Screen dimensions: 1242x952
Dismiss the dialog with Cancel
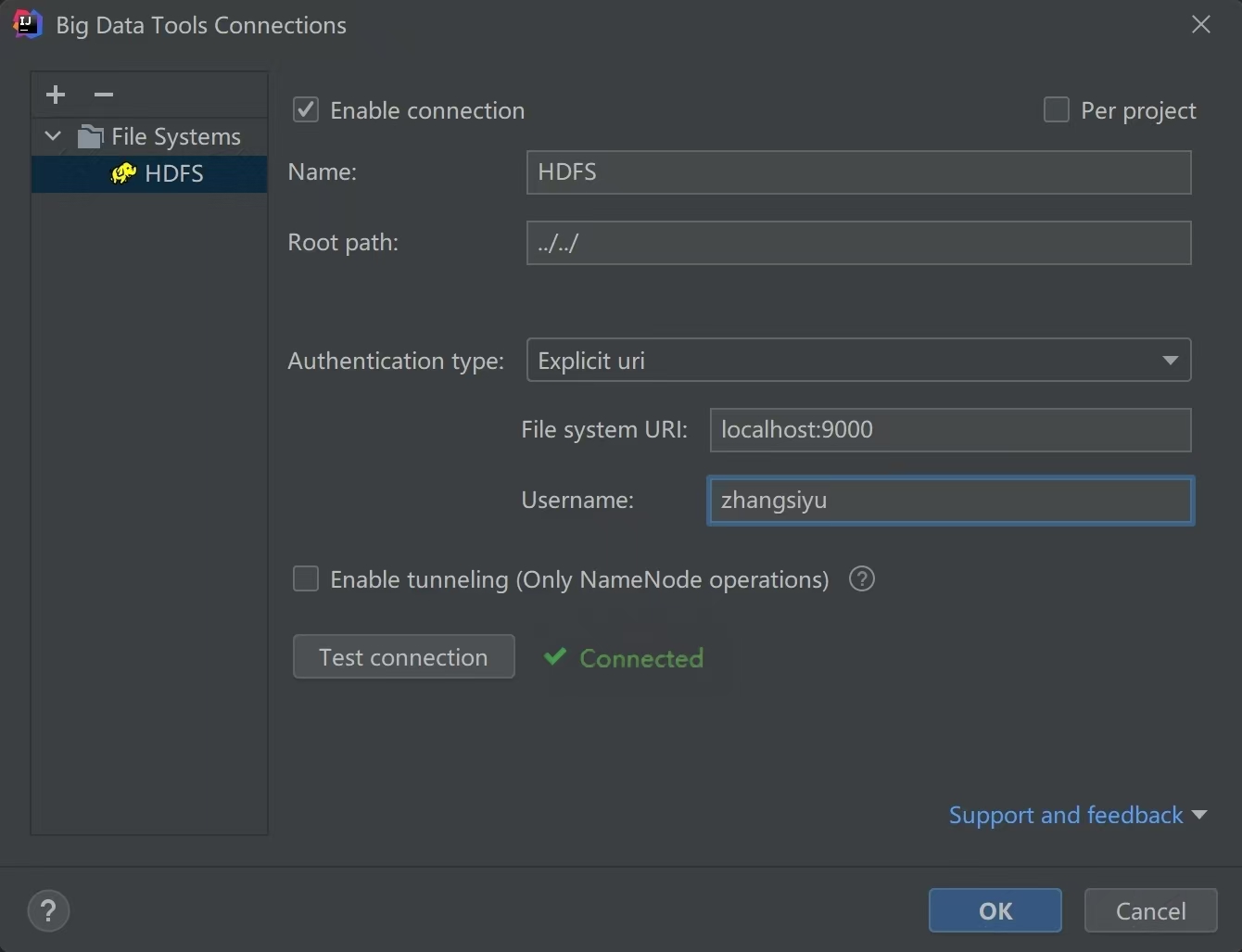(x=1149, y=910)
